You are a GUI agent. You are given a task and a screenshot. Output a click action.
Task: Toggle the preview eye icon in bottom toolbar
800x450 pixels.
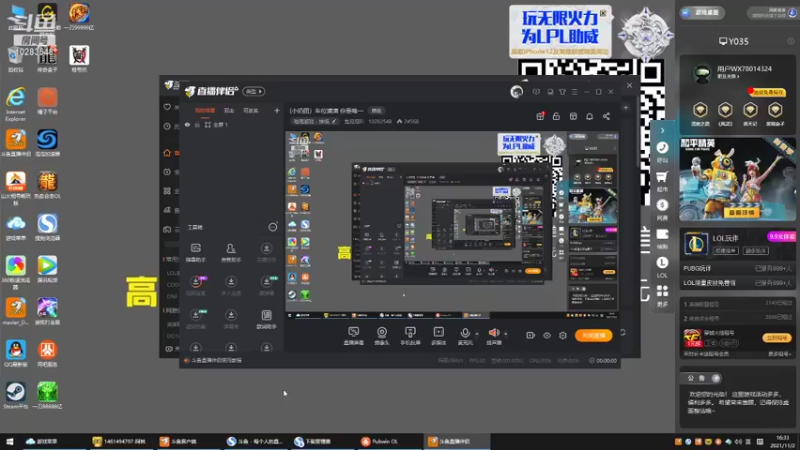[x=547, y=335]
